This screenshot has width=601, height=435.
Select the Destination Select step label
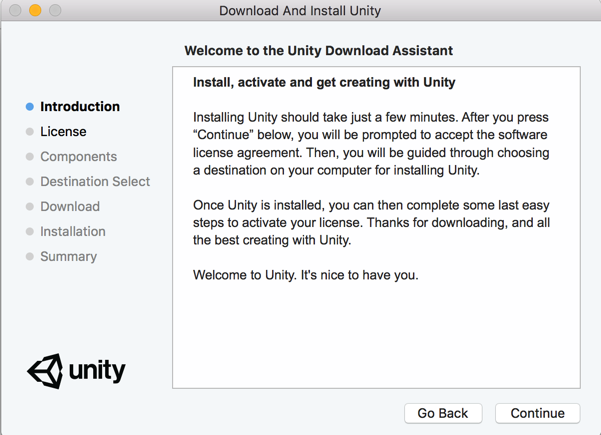tap(95, 182)
